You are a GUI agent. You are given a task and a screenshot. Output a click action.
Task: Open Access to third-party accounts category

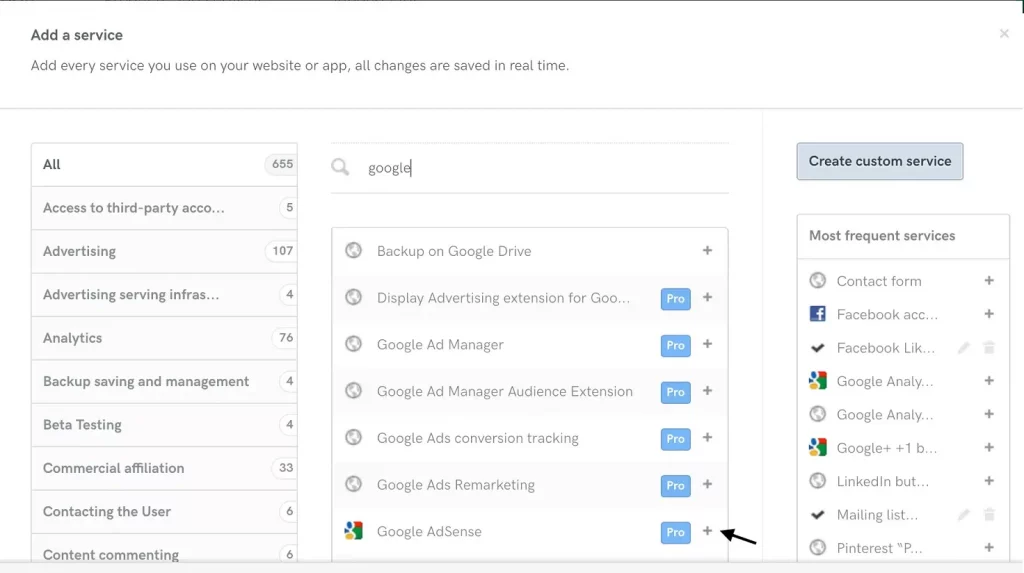pyautogui.click(x=164, y=208)
